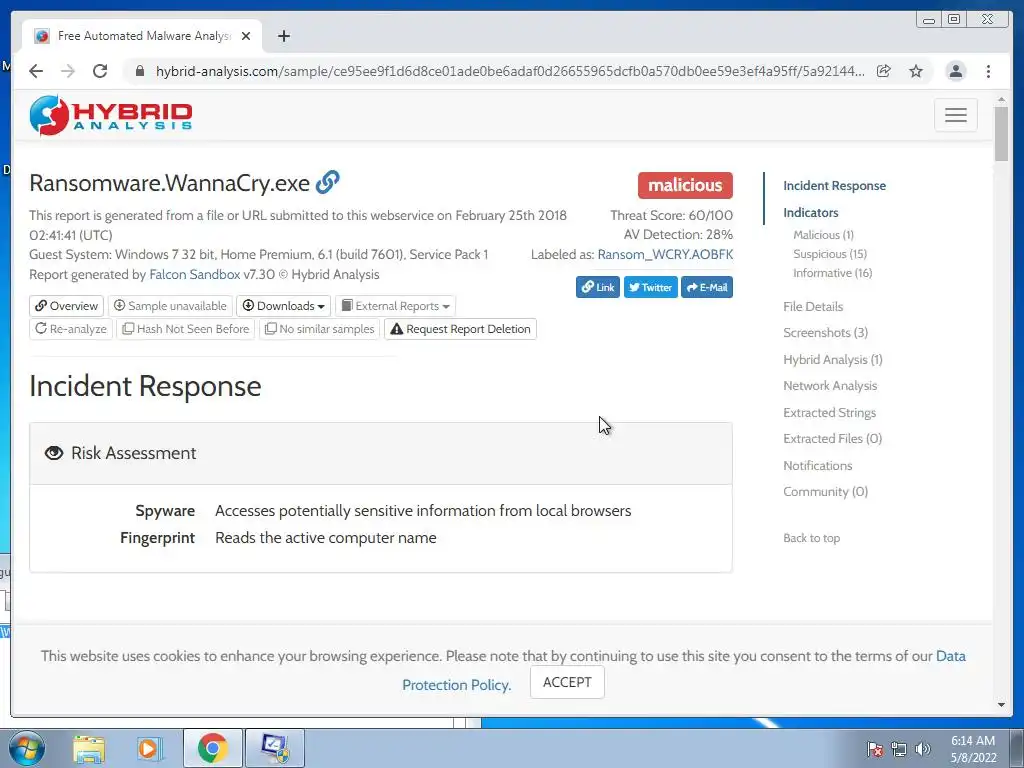Go to Extracted Files (0) section
The width and height of the screenshot is (1024, 768).
click(833, 438)
